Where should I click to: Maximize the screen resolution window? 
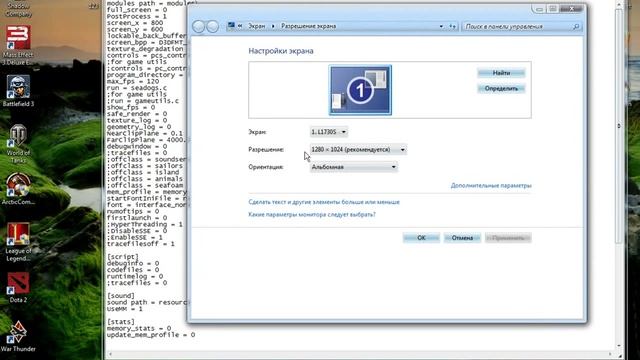(553, 9)
